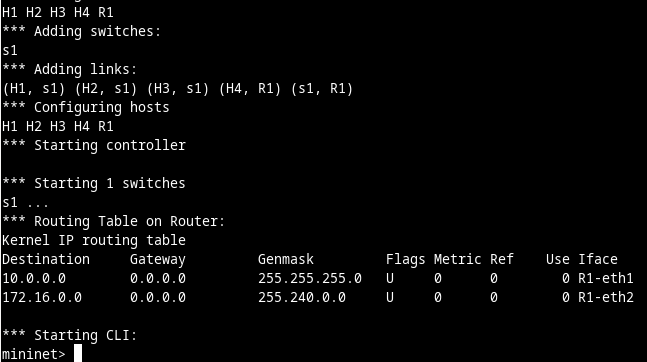Click the (s1, R1) link text
The width and height of the screenshot is (647, 362).
pyautogui.click(x=322, y=89)
